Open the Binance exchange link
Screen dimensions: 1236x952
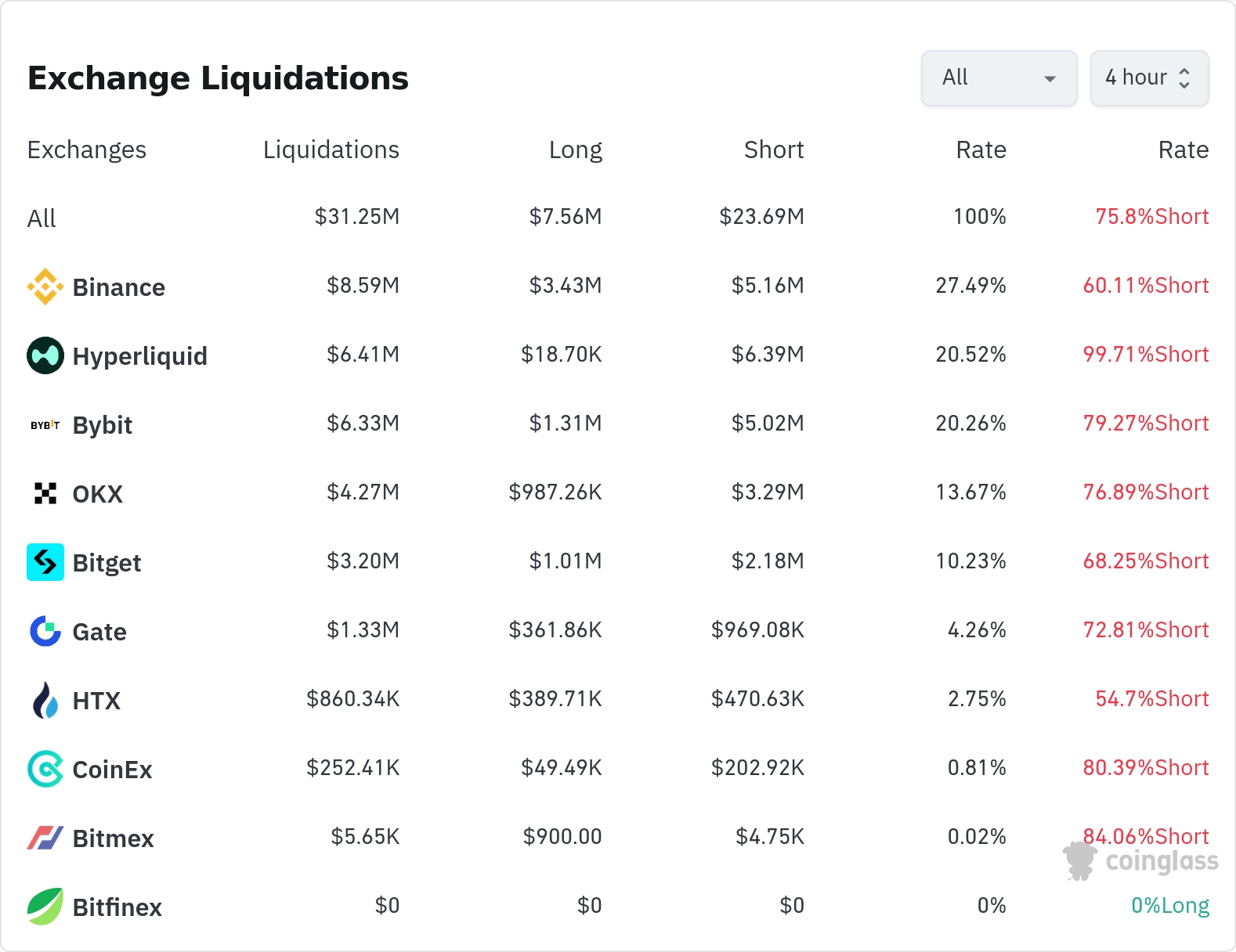pos(118,287)
